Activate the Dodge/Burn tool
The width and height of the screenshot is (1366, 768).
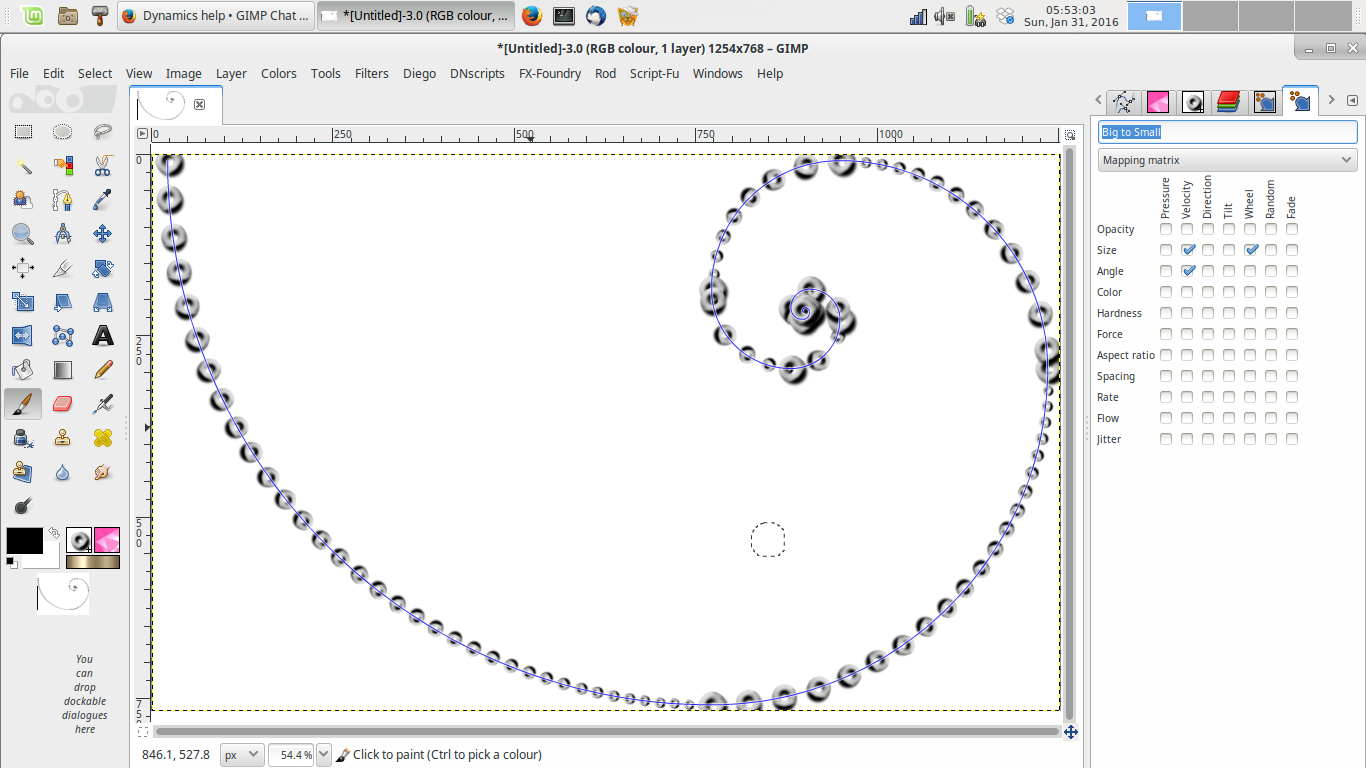23,506
